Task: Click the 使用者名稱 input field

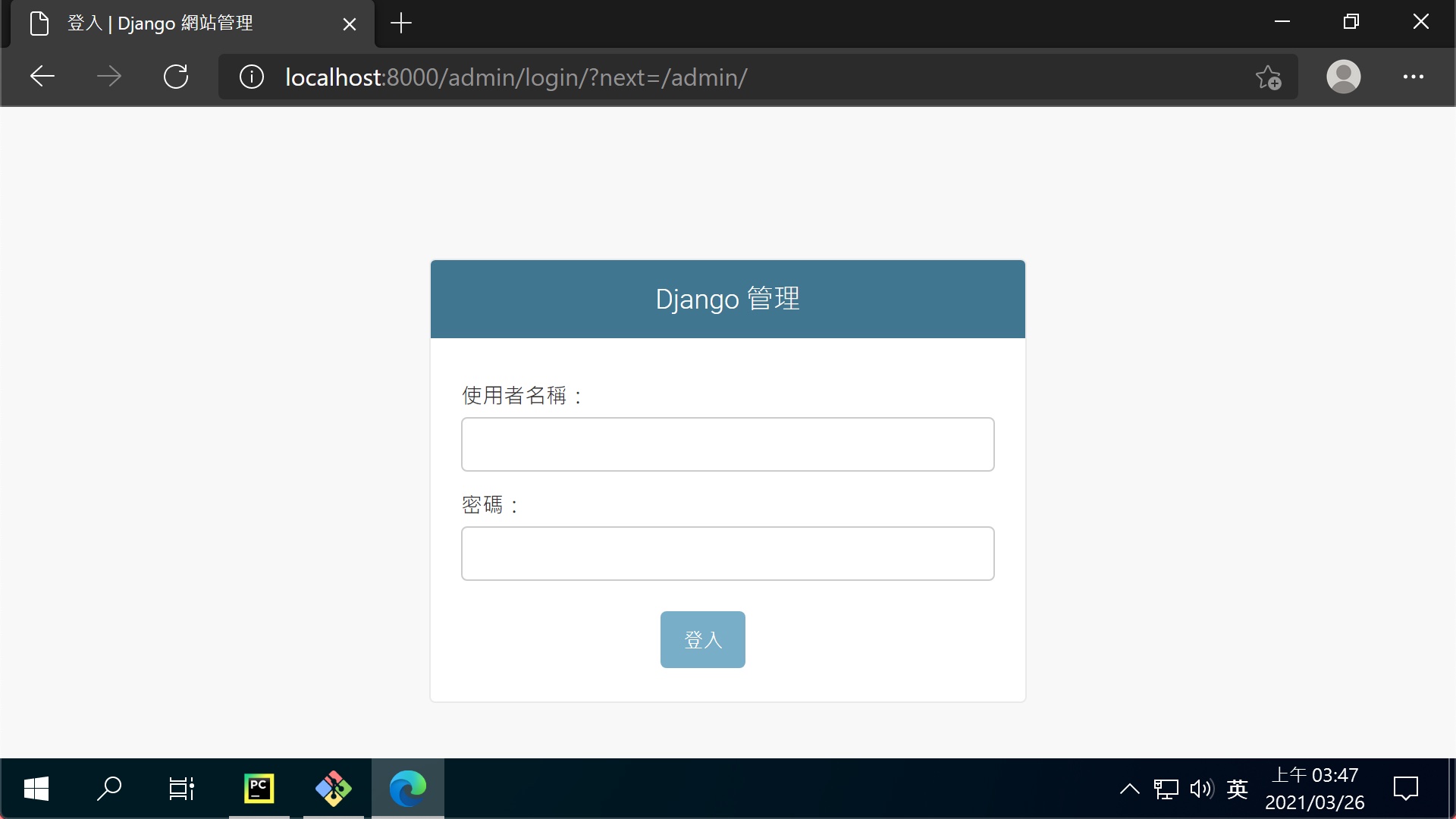Action: point(728,444)
